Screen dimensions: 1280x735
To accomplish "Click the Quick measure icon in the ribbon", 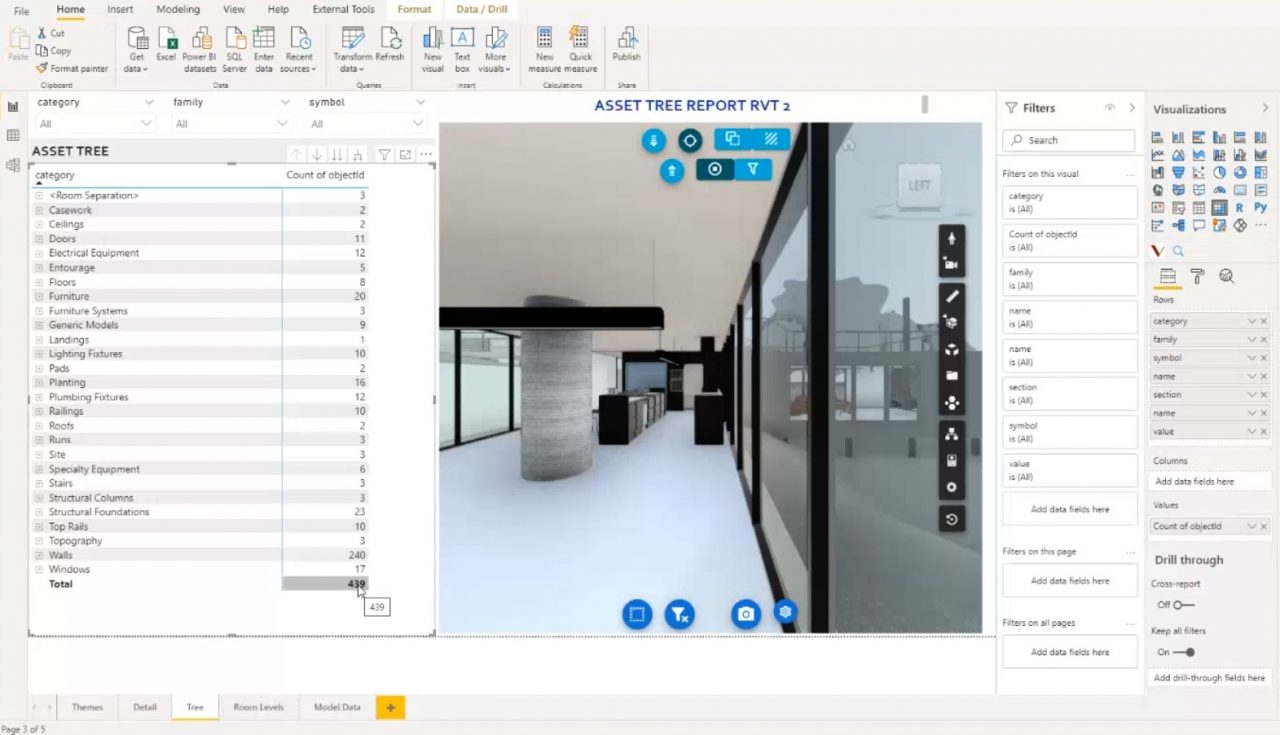I will (x=580, y=45).
